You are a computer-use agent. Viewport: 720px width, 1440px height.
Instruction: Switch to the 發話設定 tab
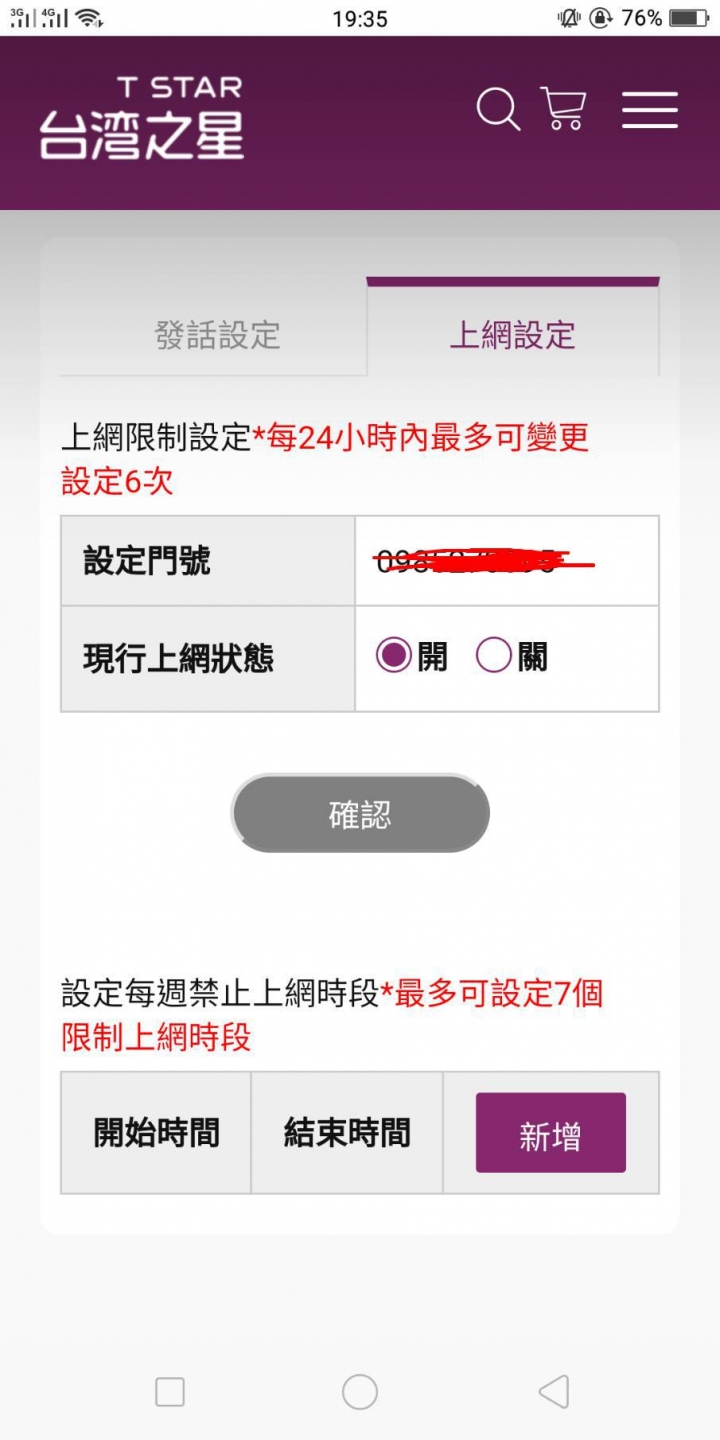[217, 335]
